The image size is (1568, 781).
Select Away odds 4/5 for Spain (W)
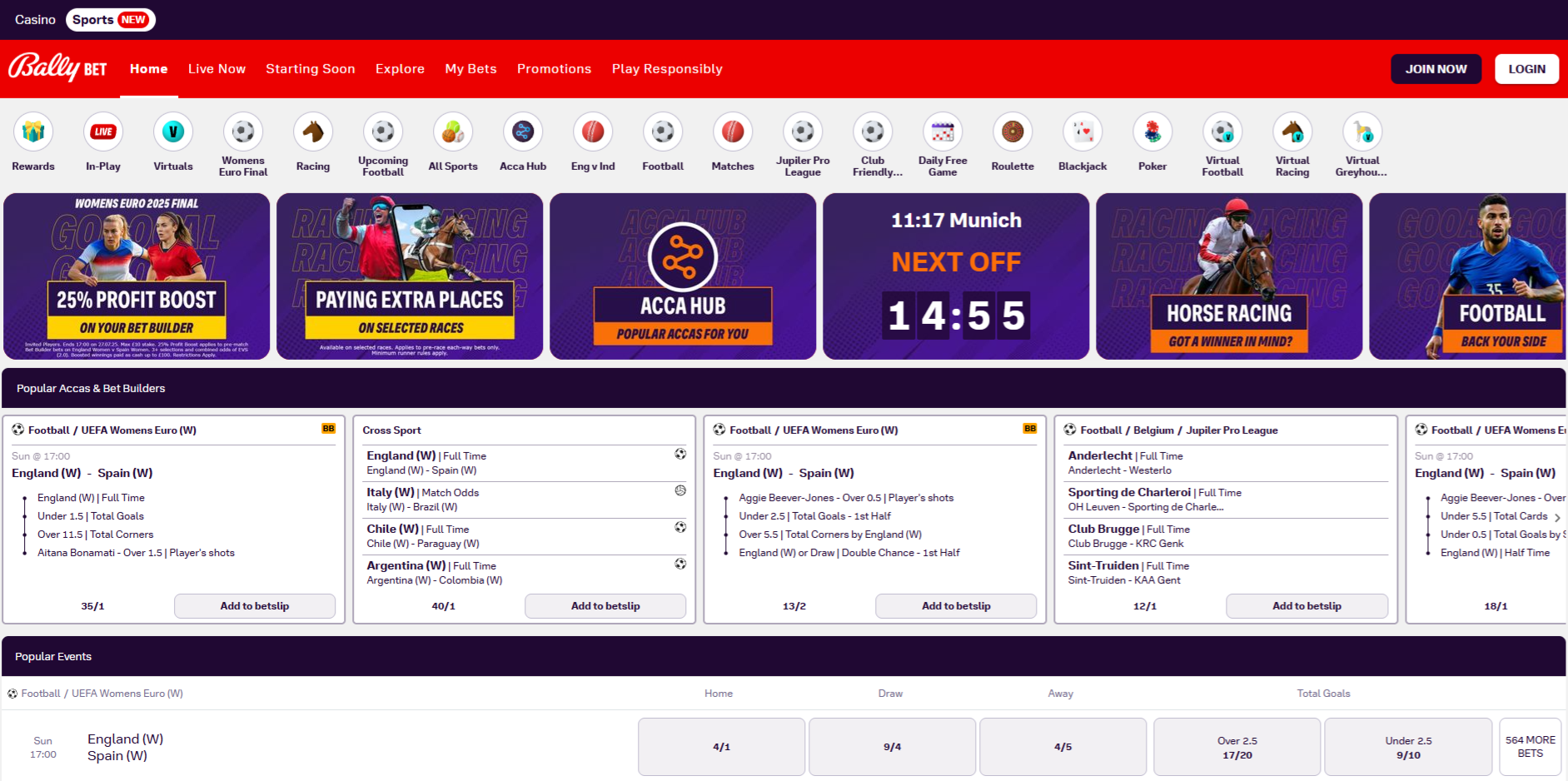1063,747
